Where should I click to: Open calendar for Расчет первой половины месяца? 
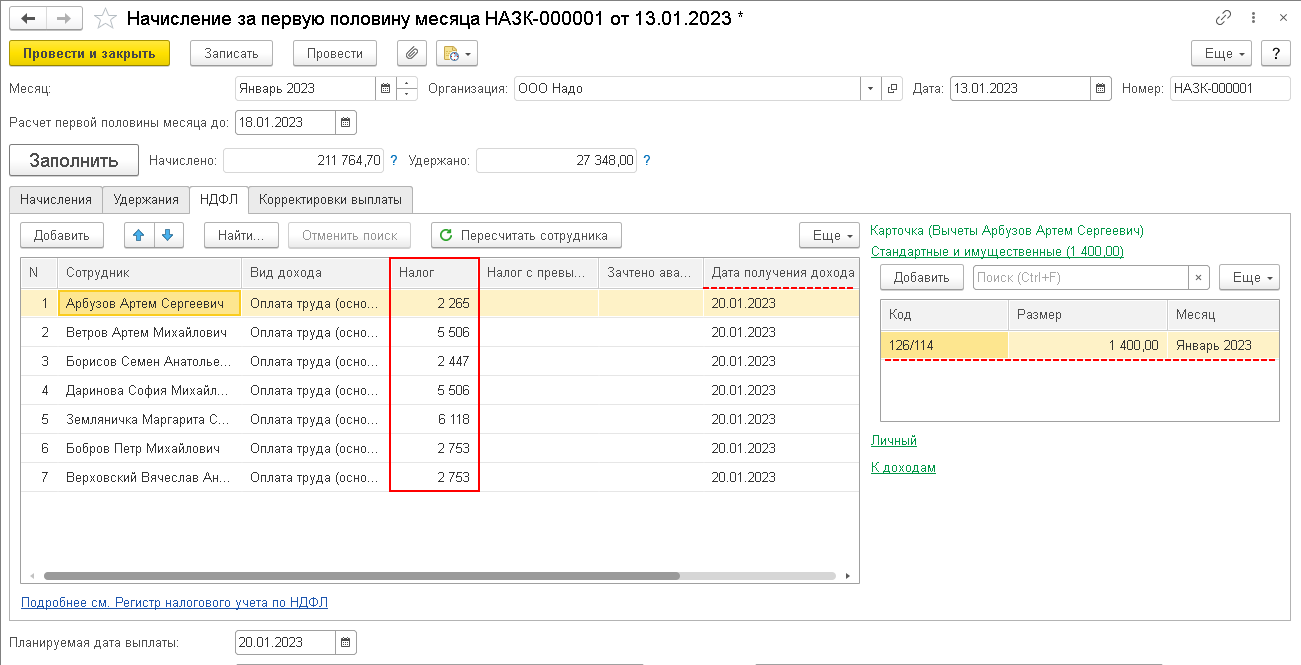point(346,123)
